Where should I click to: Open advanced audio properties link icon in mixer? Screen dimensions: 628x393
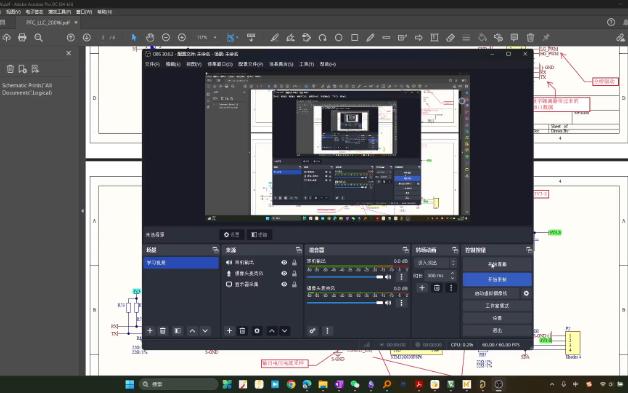pyautogui.click(x=312, y=331)
